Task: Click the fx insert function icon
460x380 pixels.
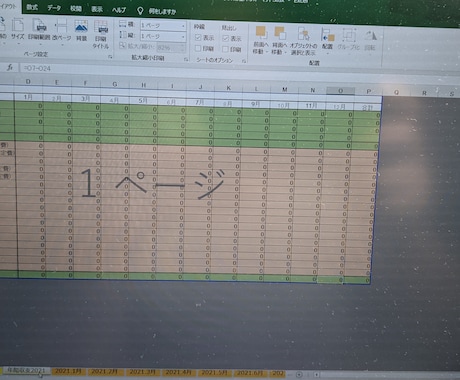Action: coord(10,68)
